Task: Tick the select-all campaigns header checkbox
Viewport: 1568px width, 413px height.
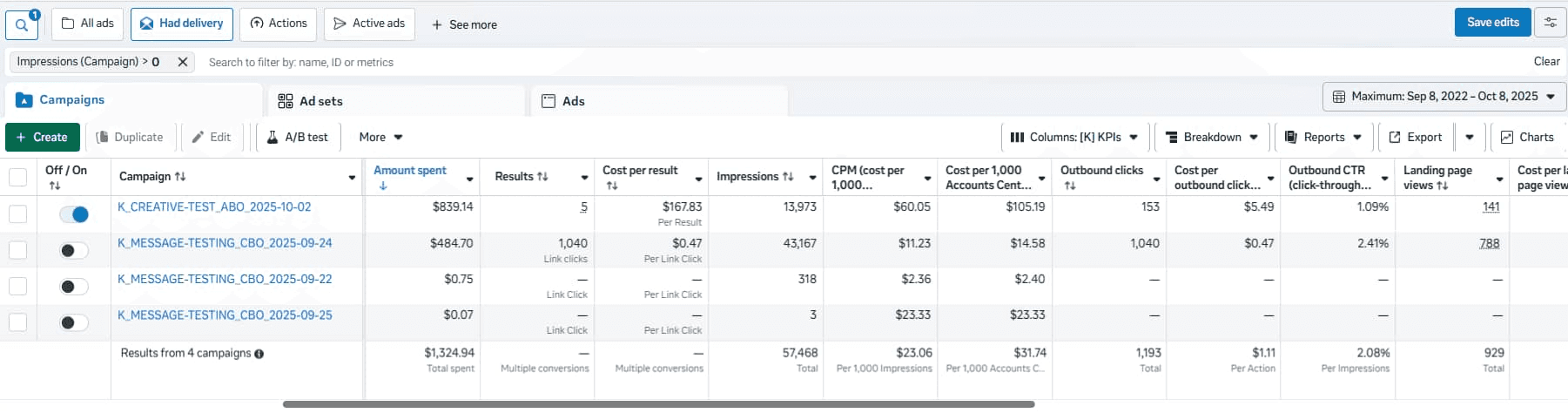Action: pos(17,177)
